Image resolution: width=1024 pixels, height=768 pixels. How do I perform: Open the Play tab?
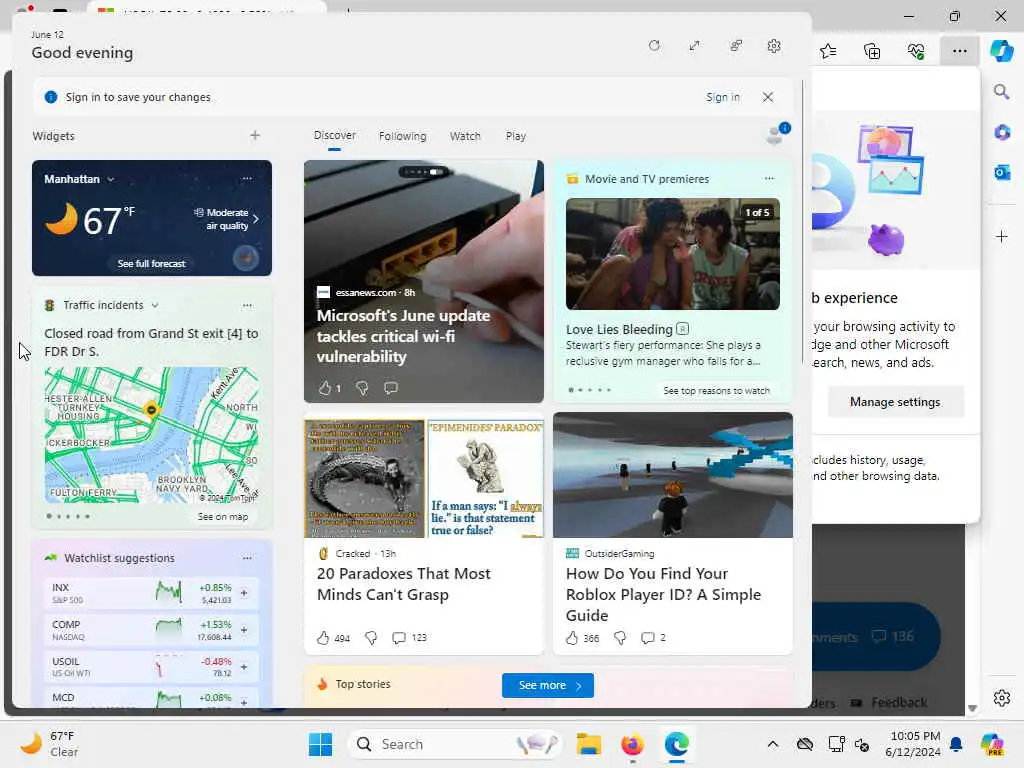(x=515, y=136)
